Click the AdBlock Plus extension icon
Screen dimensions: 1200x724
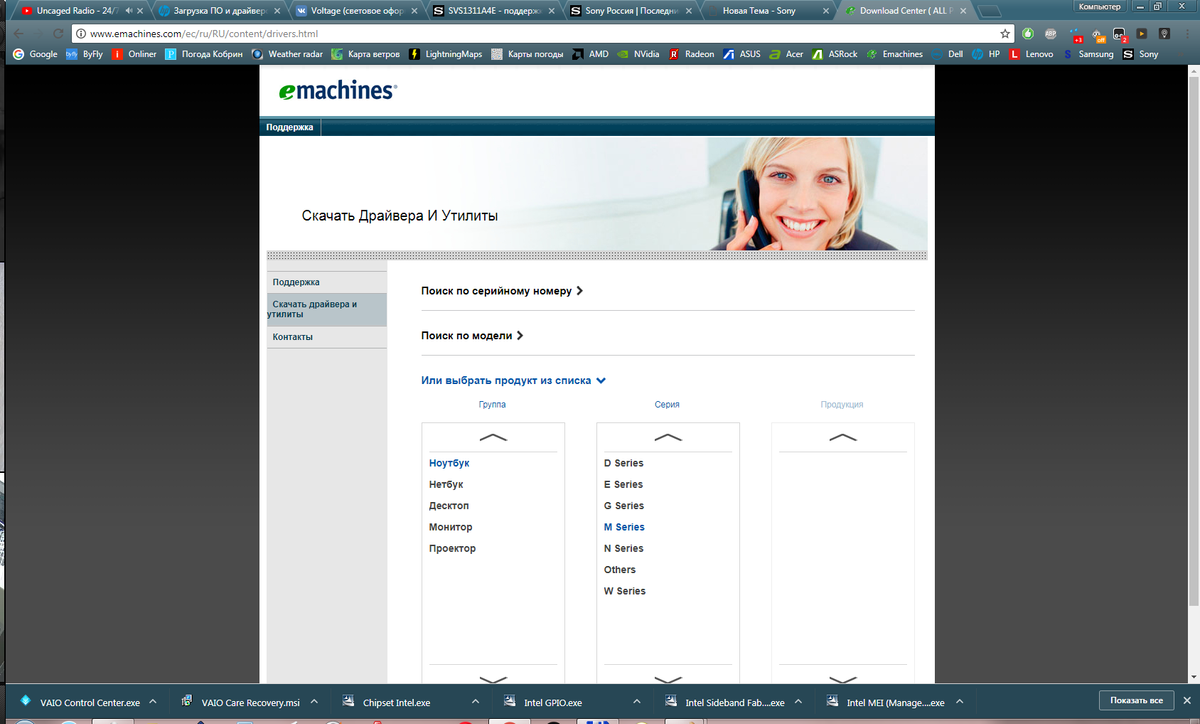coord(1050,33)
